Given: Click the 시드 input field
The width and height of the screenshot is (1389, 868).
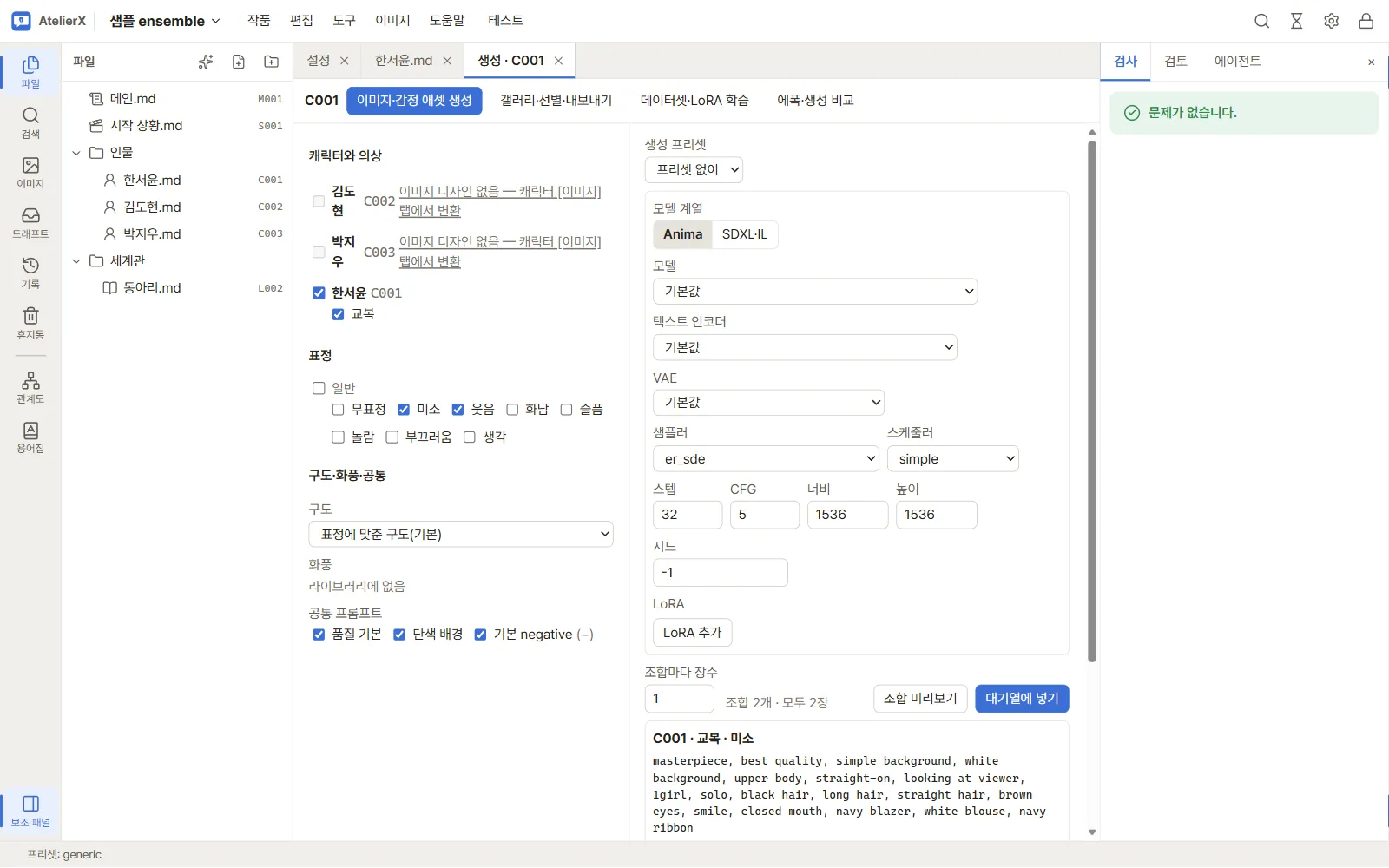Looking at the screenshot, I should (x=721, y=573).
